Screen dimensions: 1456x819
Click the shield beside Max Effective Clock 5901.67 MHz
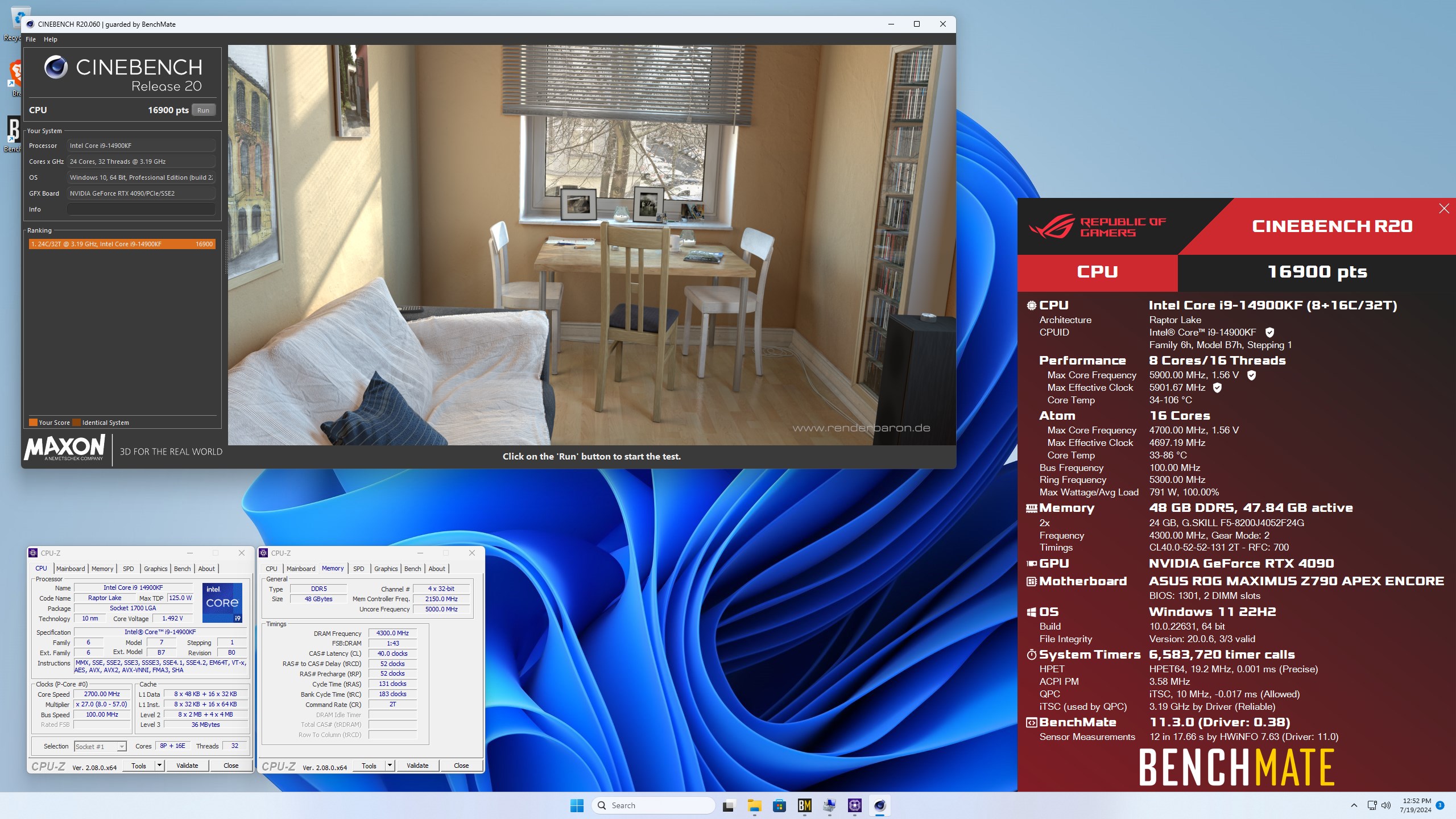1217,388
